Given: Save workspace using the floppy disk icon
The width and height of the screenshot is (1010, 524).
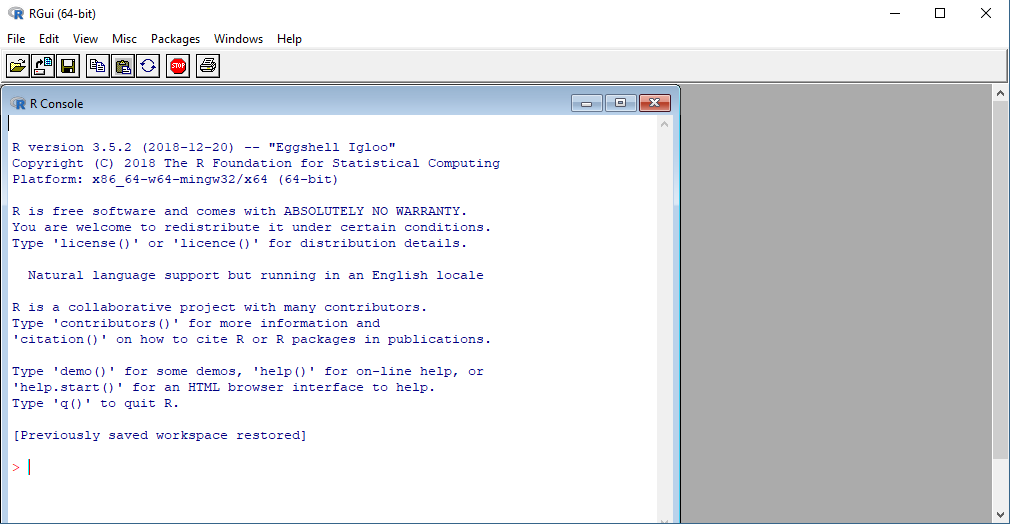Looking at the screenshot, I should click(x=68, y=66).
